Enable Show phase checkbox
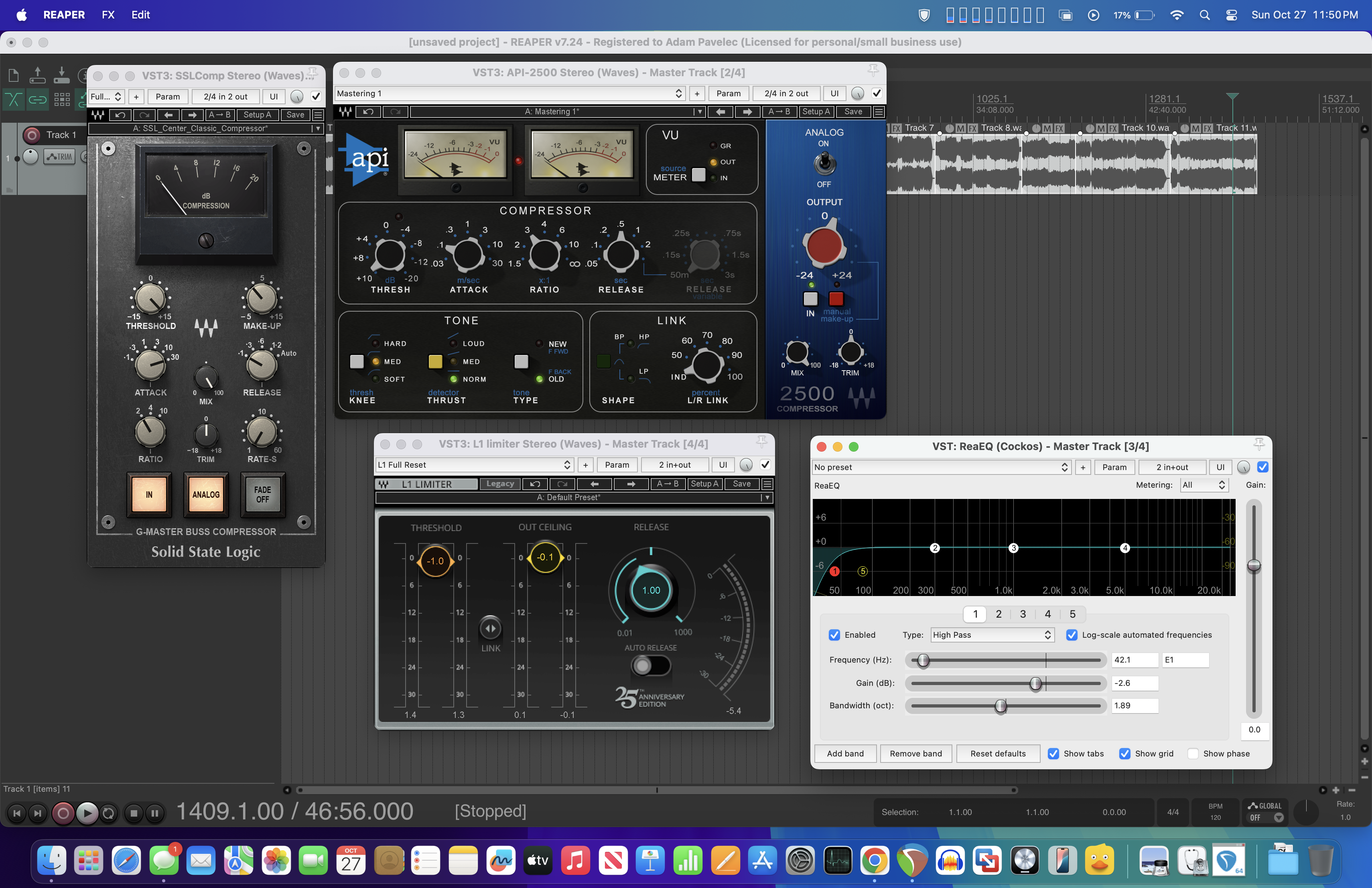Image resolution: width=1372 pixels, height=888 pixels. [1193, 754]
